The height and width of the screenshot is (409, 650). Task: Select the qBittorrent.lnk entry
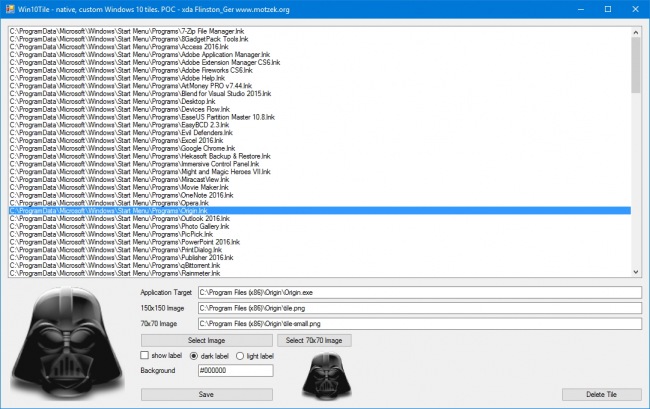tap(320, 265)
